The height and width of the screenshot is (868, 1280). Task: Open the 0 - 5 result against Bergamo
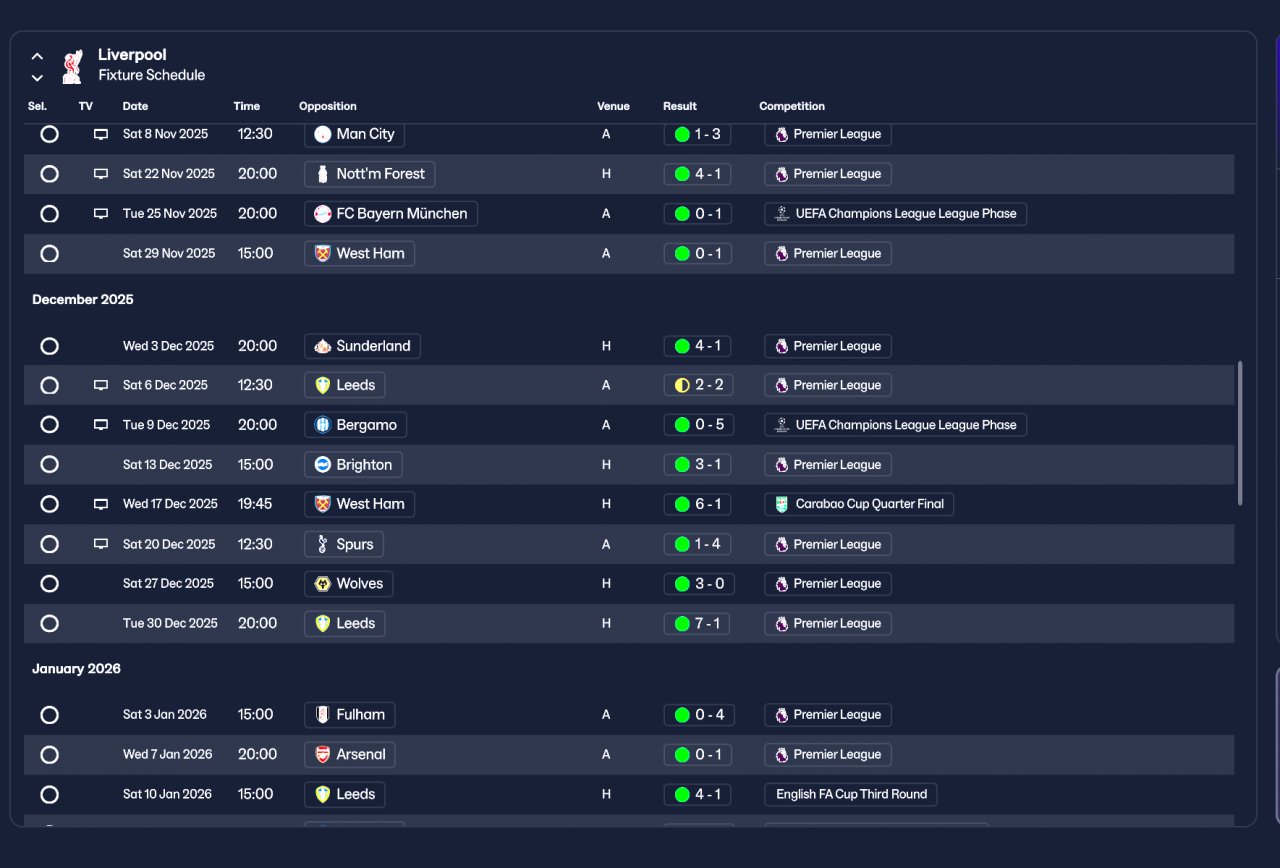click(698, 425)
